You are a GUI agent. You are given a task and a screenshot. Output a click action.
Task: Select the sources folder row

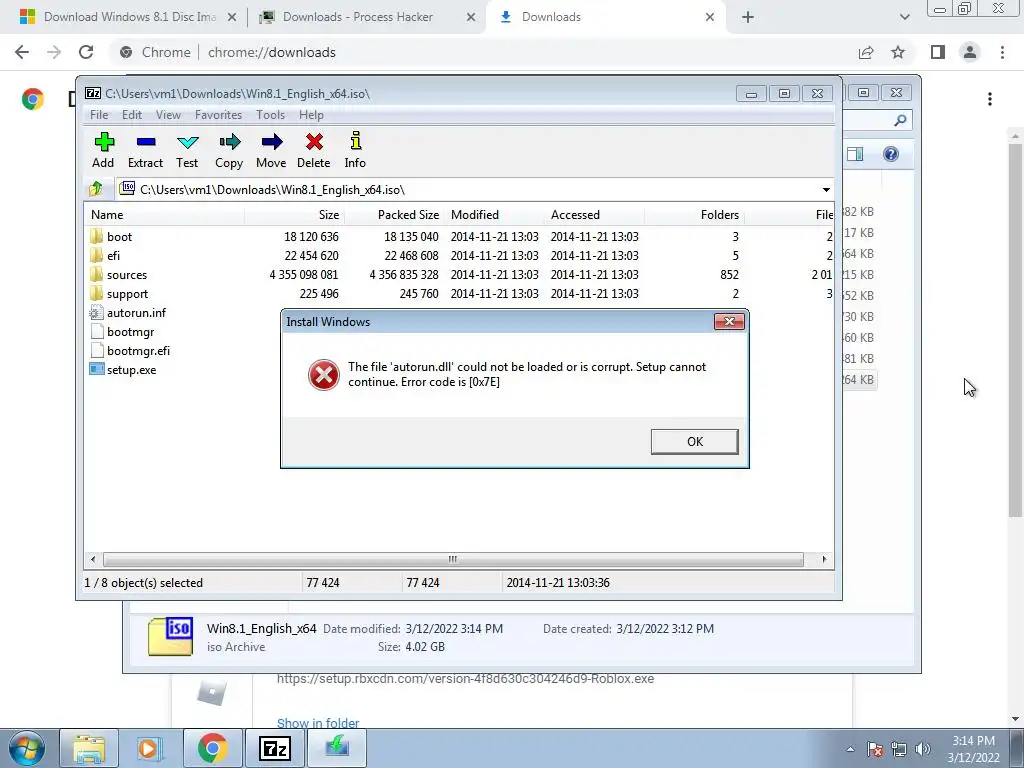[x=460, y=275]
